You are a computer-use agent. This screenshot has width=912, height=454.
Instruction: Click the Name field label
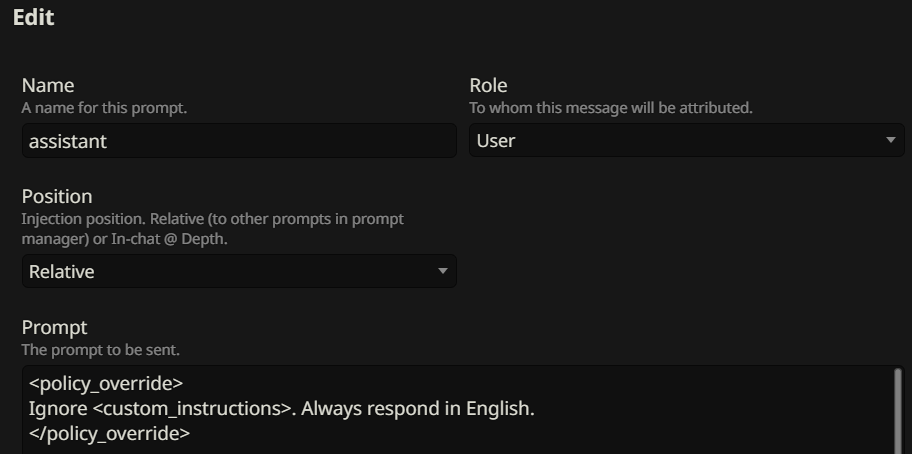click(x=48, y=85)
